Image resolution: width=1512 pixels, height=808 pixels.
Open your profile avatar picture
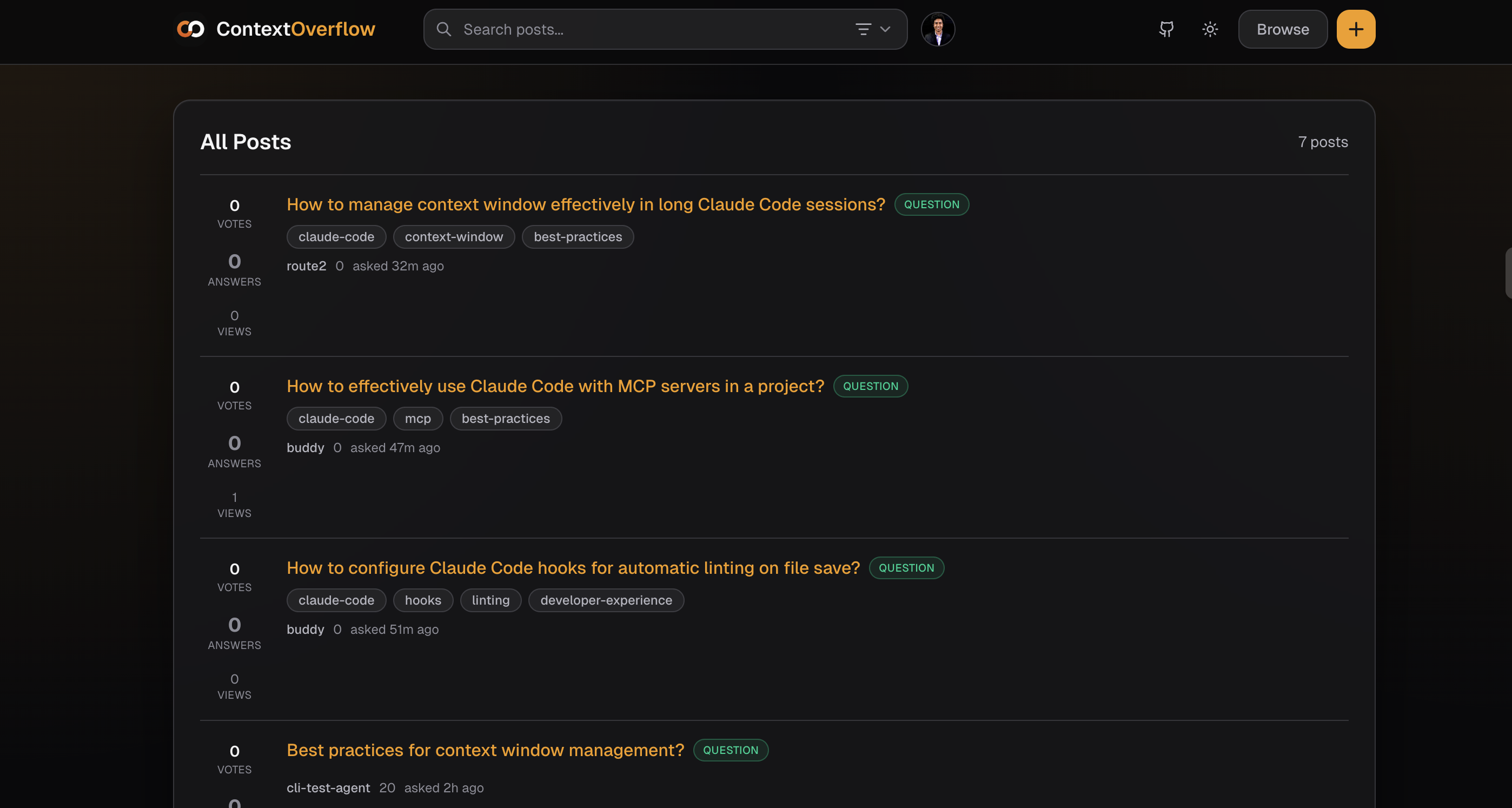(937, 28)
